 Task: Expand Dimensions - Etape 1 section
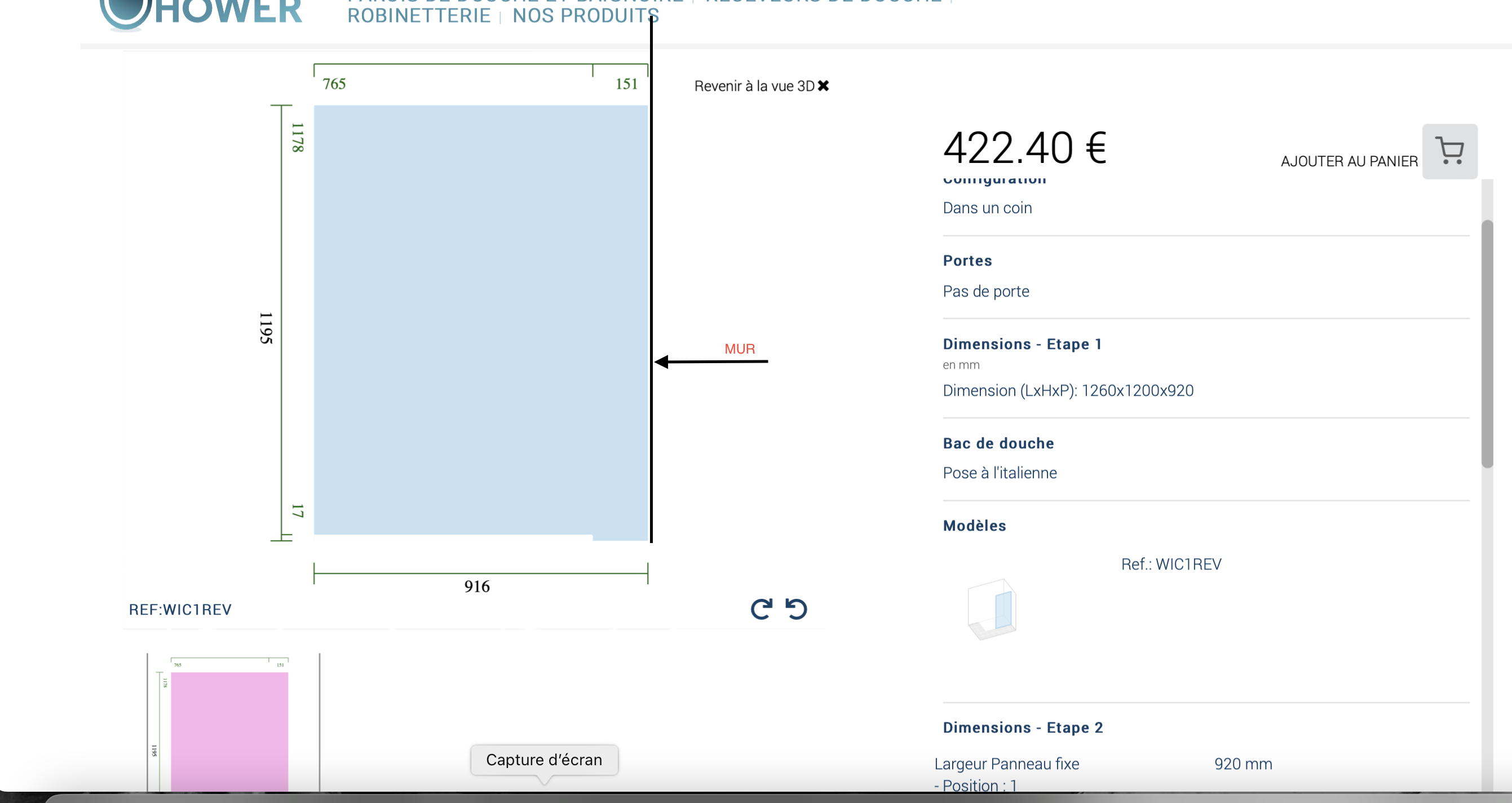coord(1022,344)
